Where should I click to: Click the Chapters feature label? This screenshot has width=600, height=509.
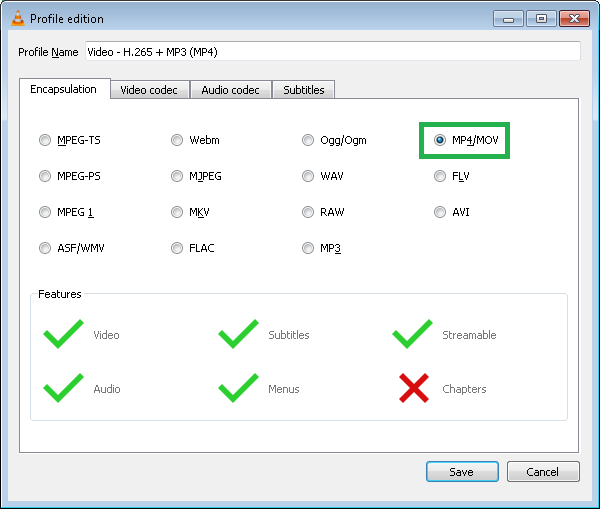[x=464, y=389]
